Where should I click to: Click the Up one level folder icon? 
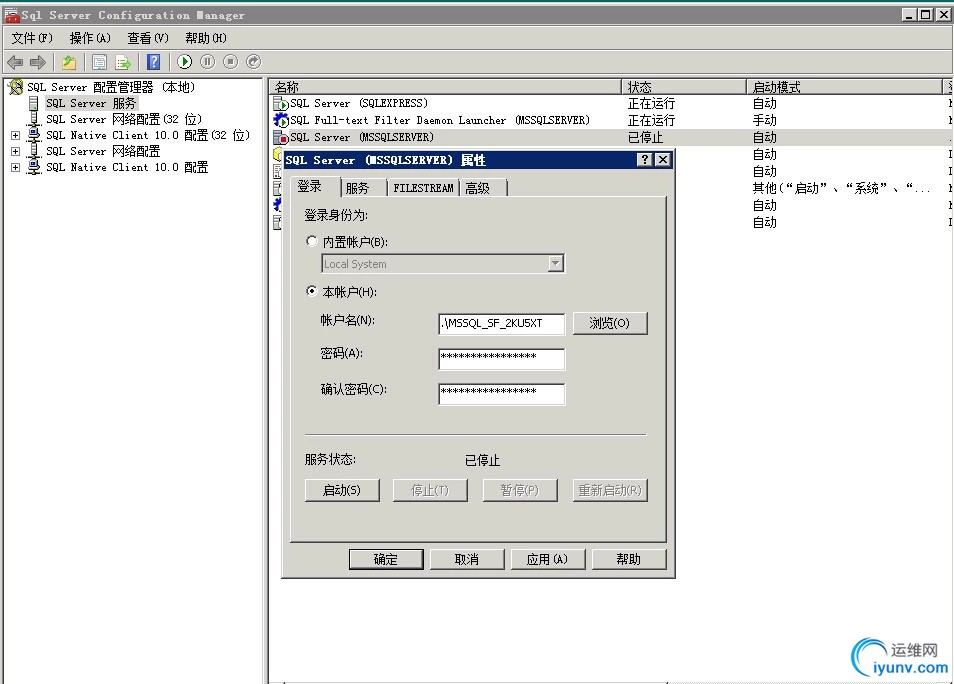click(69, 62)
